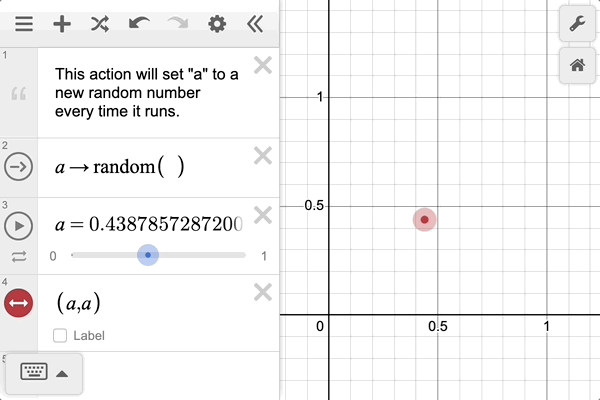
Task: Delete the random action expression
Action: 263,155
